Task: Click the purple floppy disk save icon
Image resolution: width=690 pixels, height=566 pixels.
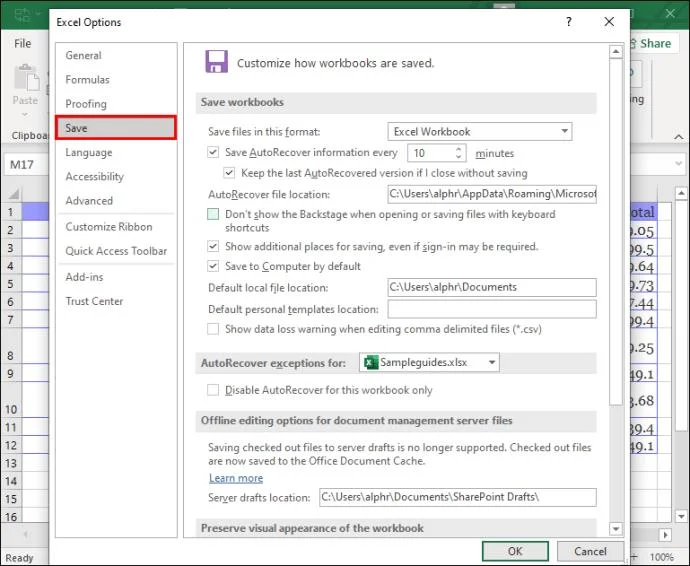Action: pos(217,62)
